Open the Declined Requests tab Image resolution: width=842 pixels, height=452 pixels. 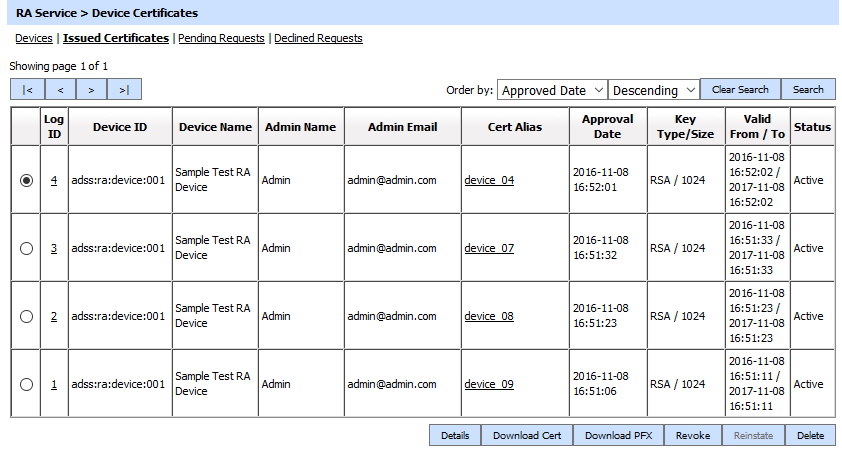coord(318,38)
